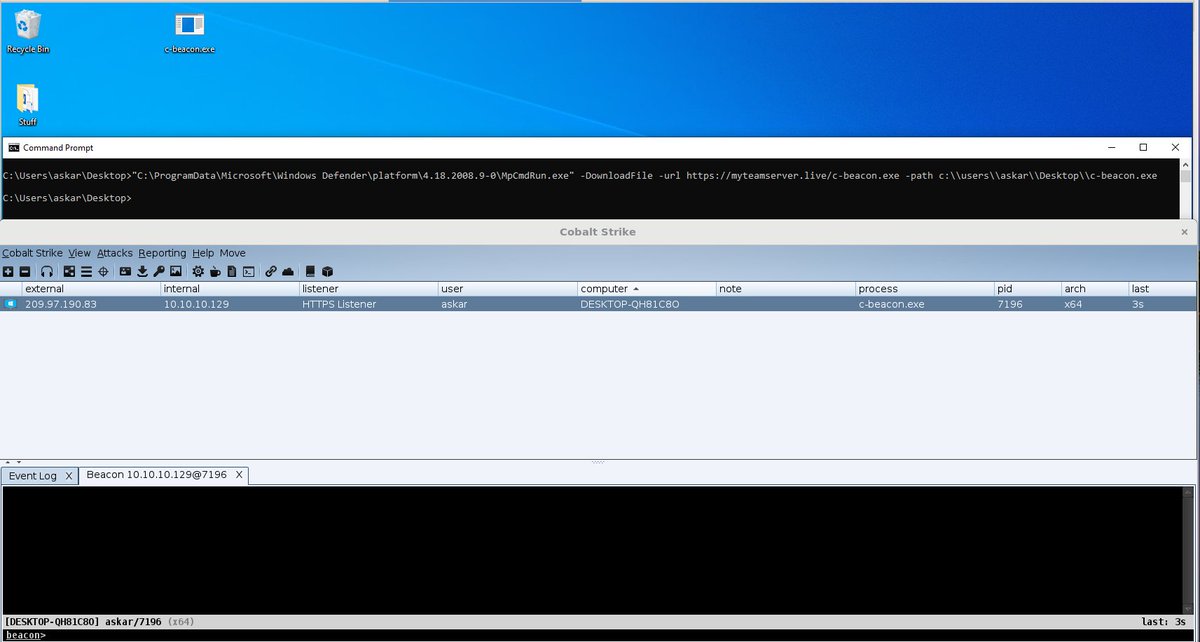This screenshot has width=1200, height=642.
Task: Sort sessions by external column
Action: point(90,289)
